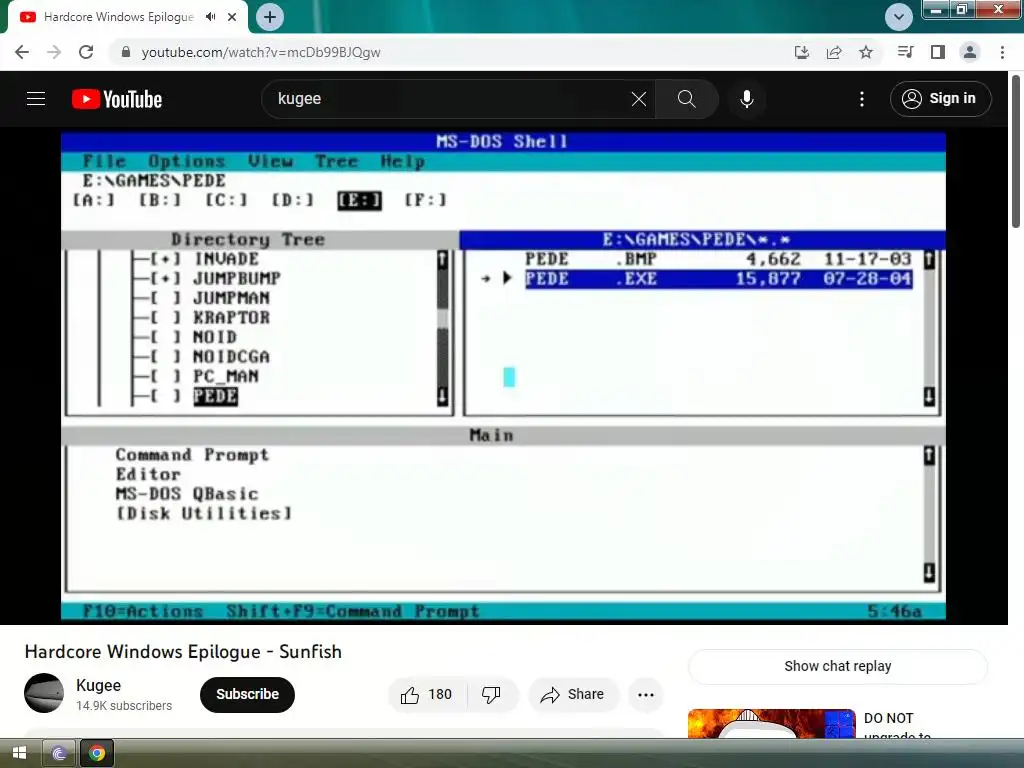This screenshot has width=1024, height=768.
Task: Go back with browser back arrow
Action: pos(22,52)
